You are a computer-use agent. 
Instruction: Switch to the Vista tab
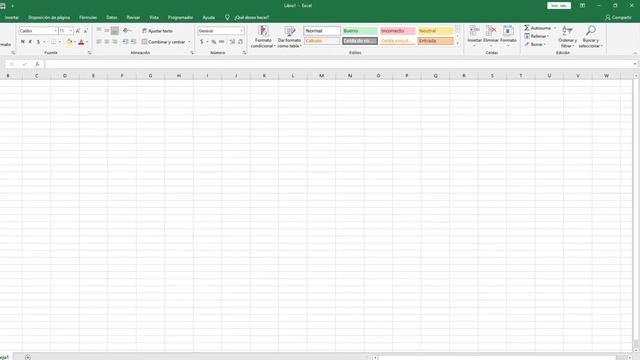coord(154,18)
